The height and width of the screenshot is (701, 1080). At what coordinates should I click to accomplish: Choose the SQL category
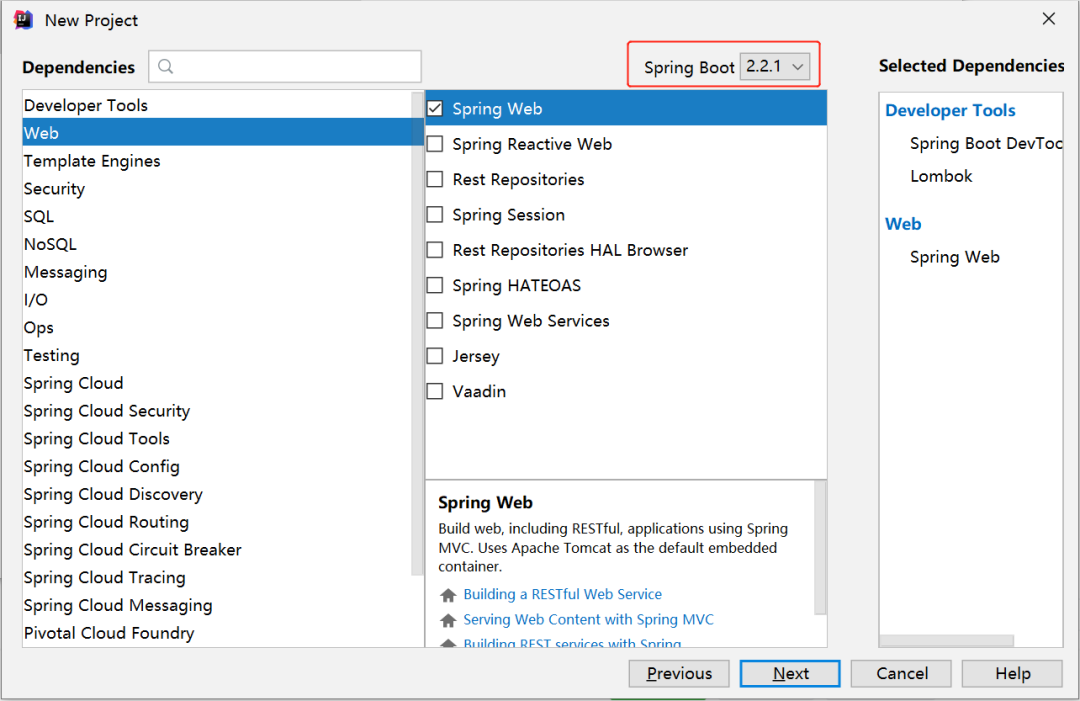(x=217, y=216)
